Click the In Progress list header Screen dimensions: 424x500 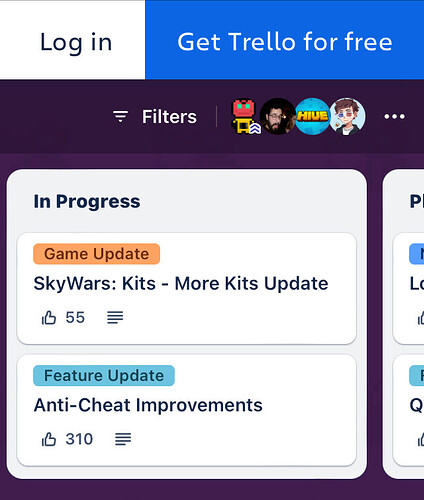pyautogui.click(x=87, y=201)
